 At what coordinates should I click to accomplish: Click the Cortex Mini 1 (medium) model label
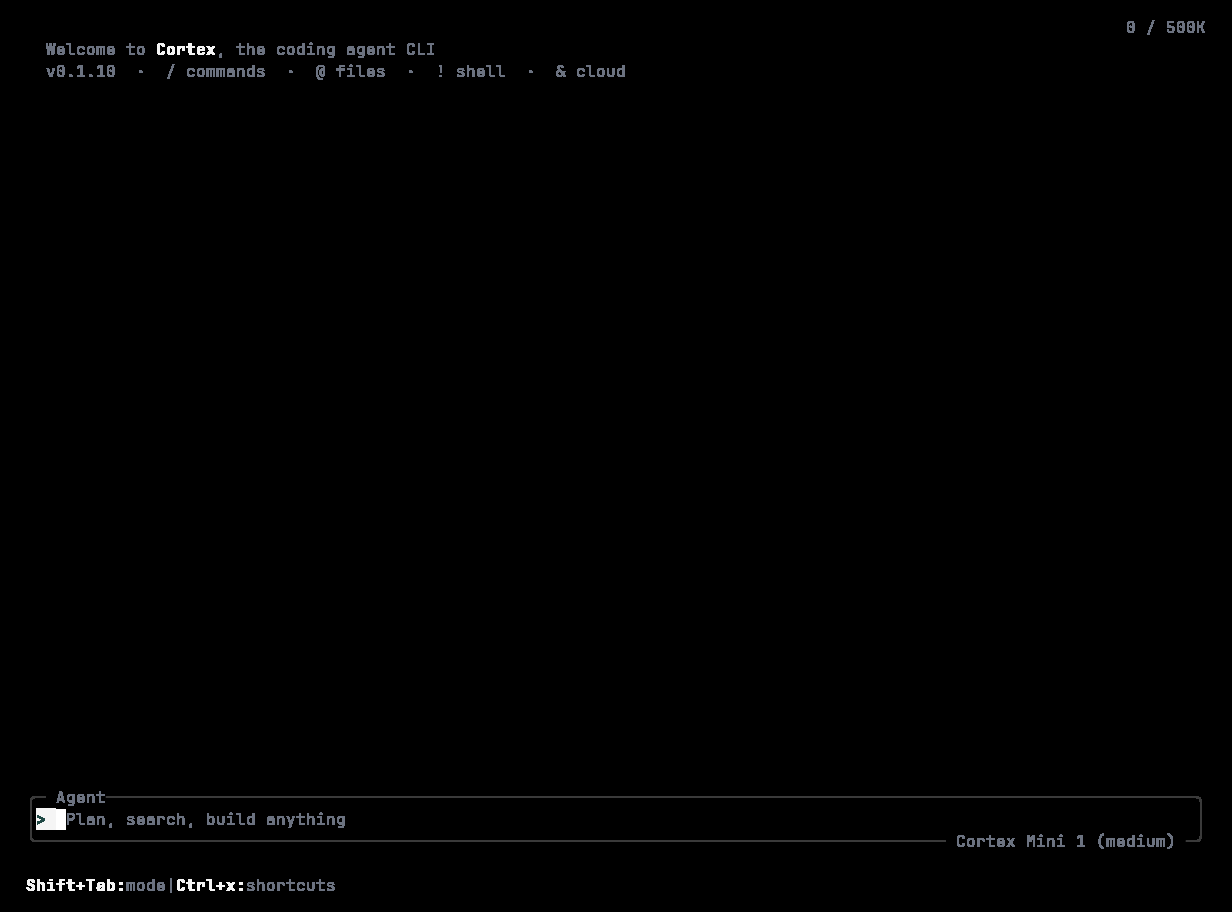tap(1065, 841)
